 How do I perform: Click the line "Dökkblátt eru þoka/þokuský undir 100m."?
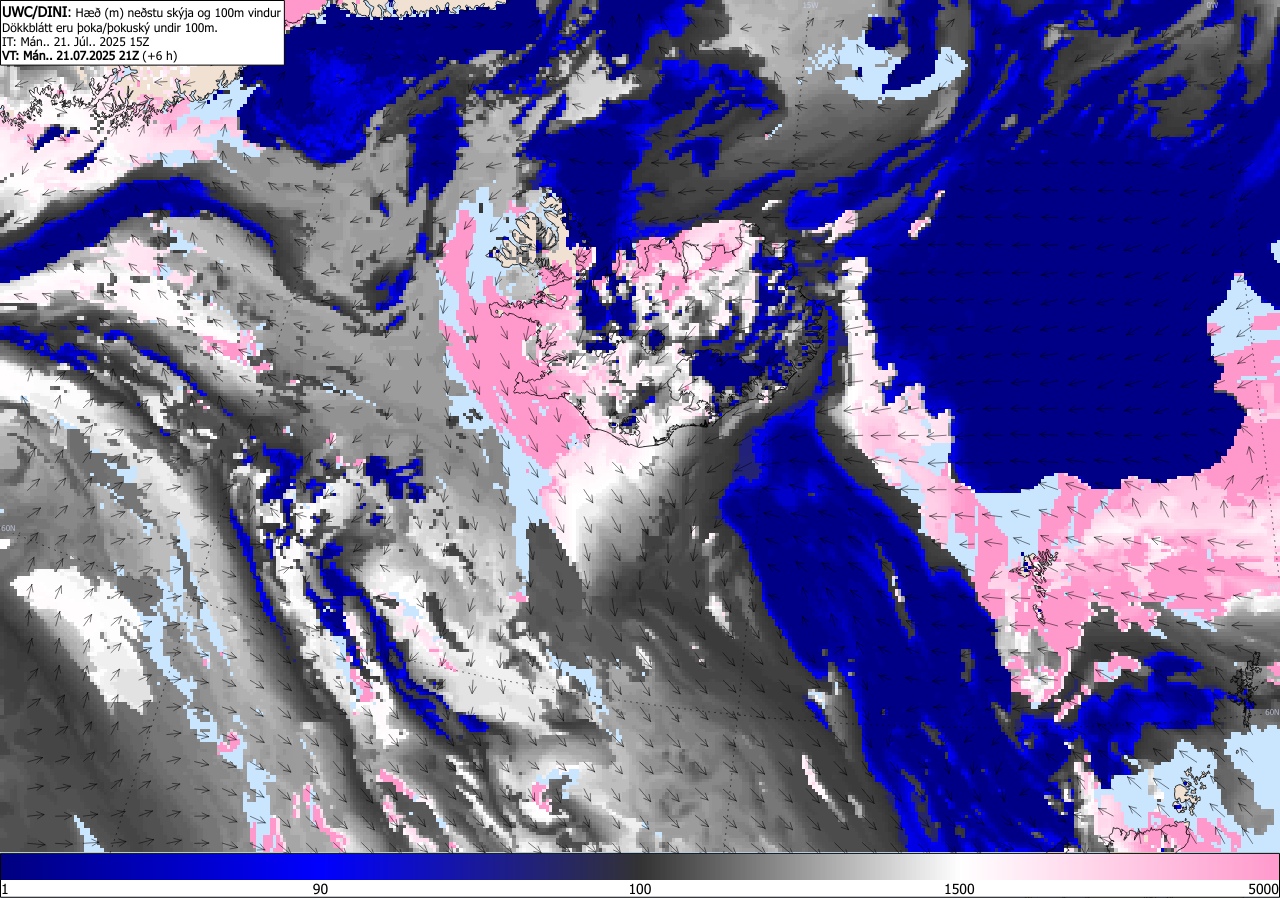(x=110, y=27)
